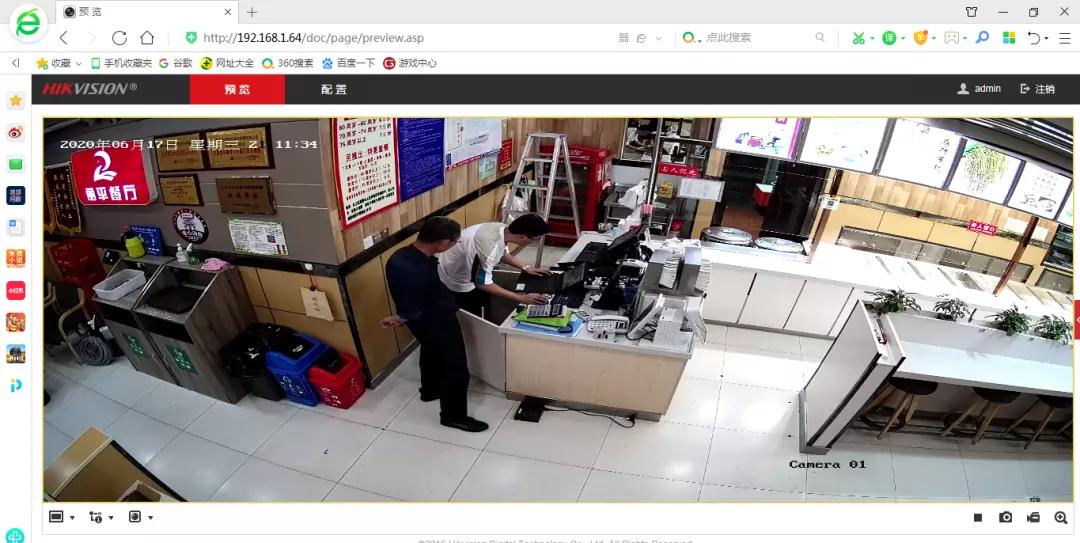Image resolution: width=1080 pixels, height=543 pixels.
Task: Click the picture frame extension icon
Action: 952,38
